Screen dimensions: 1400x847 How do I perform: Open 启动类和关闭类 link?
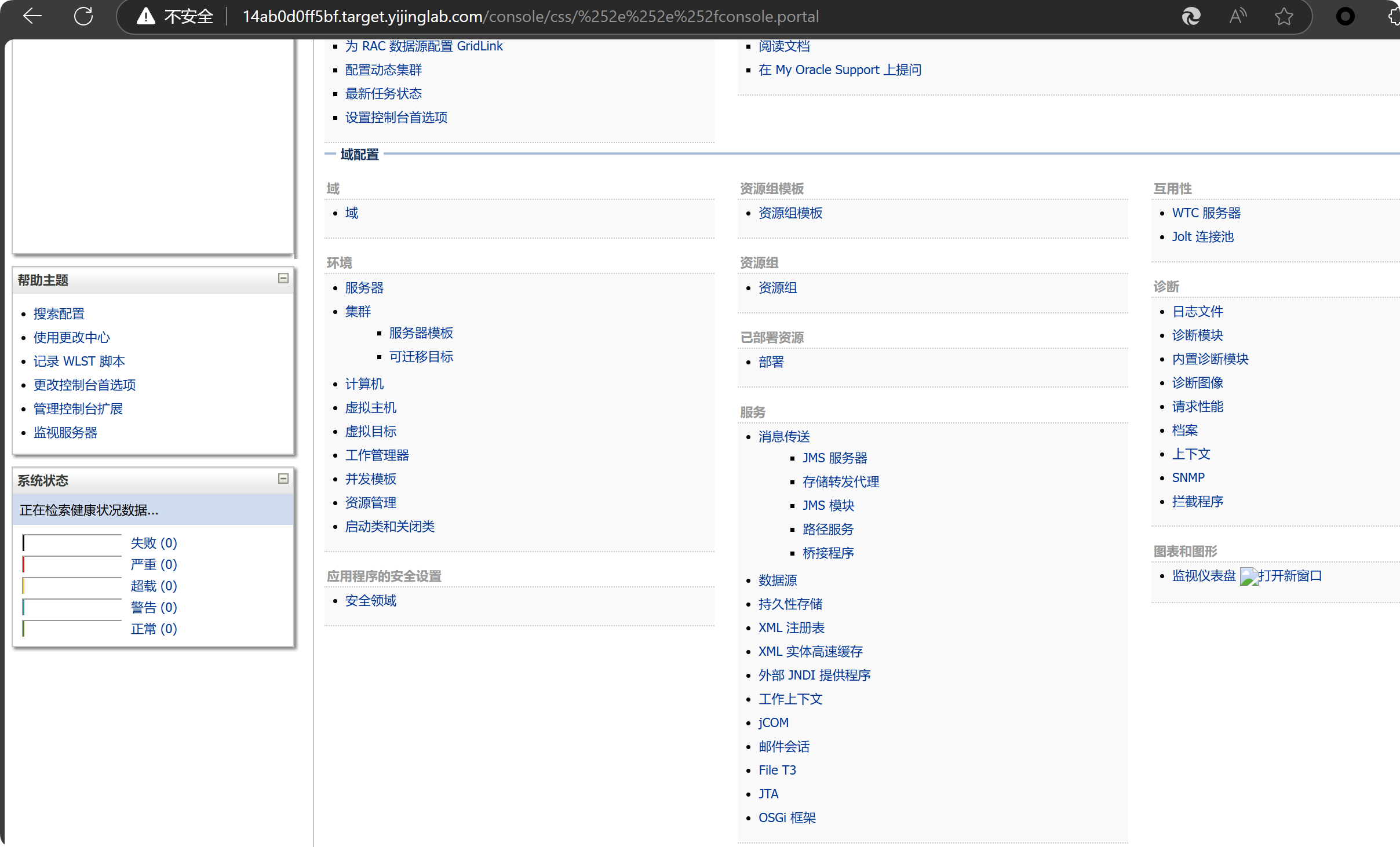(x=390, y=526)
